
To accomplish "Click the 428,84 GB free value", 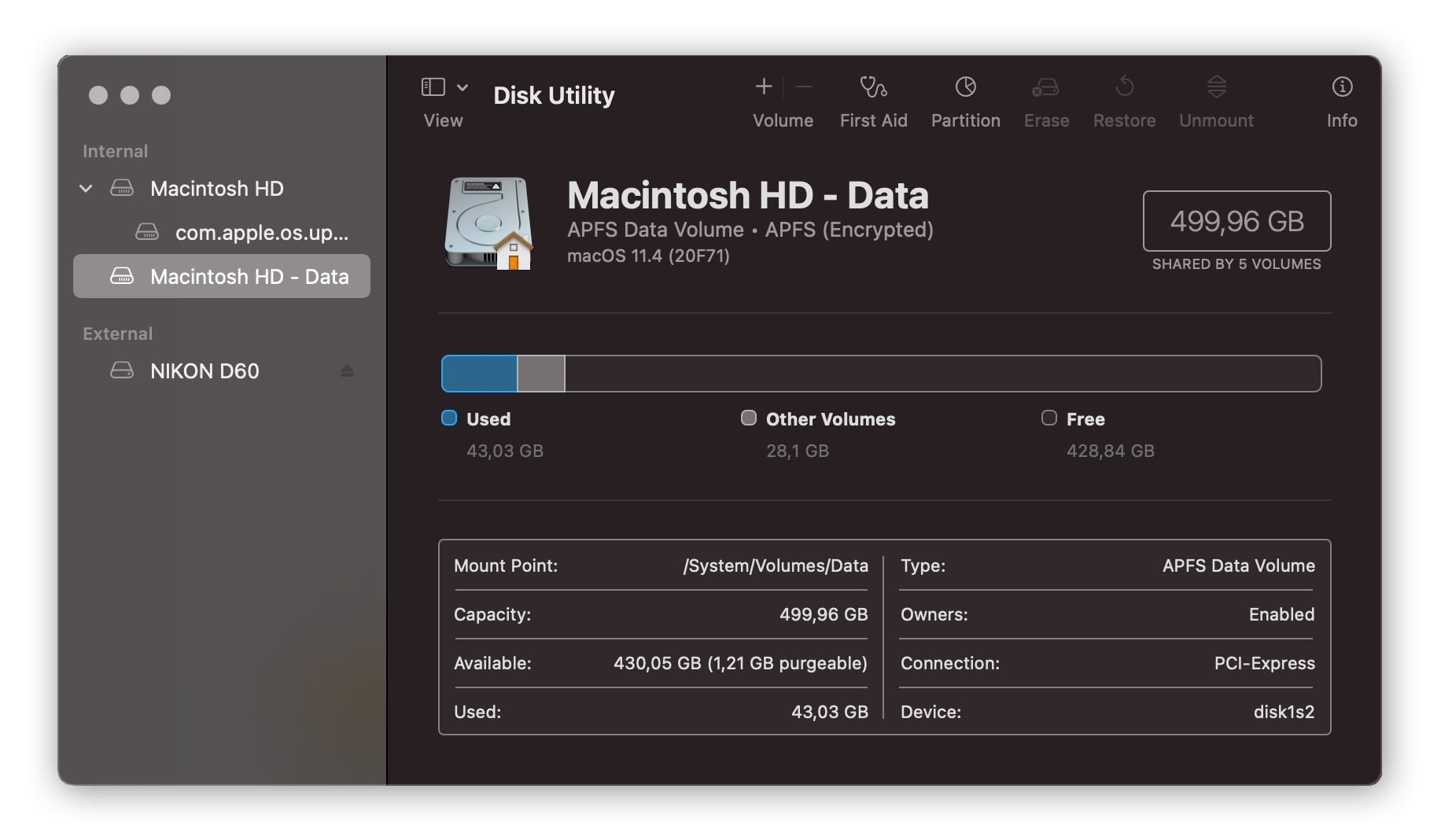I will pos(1110,451).
